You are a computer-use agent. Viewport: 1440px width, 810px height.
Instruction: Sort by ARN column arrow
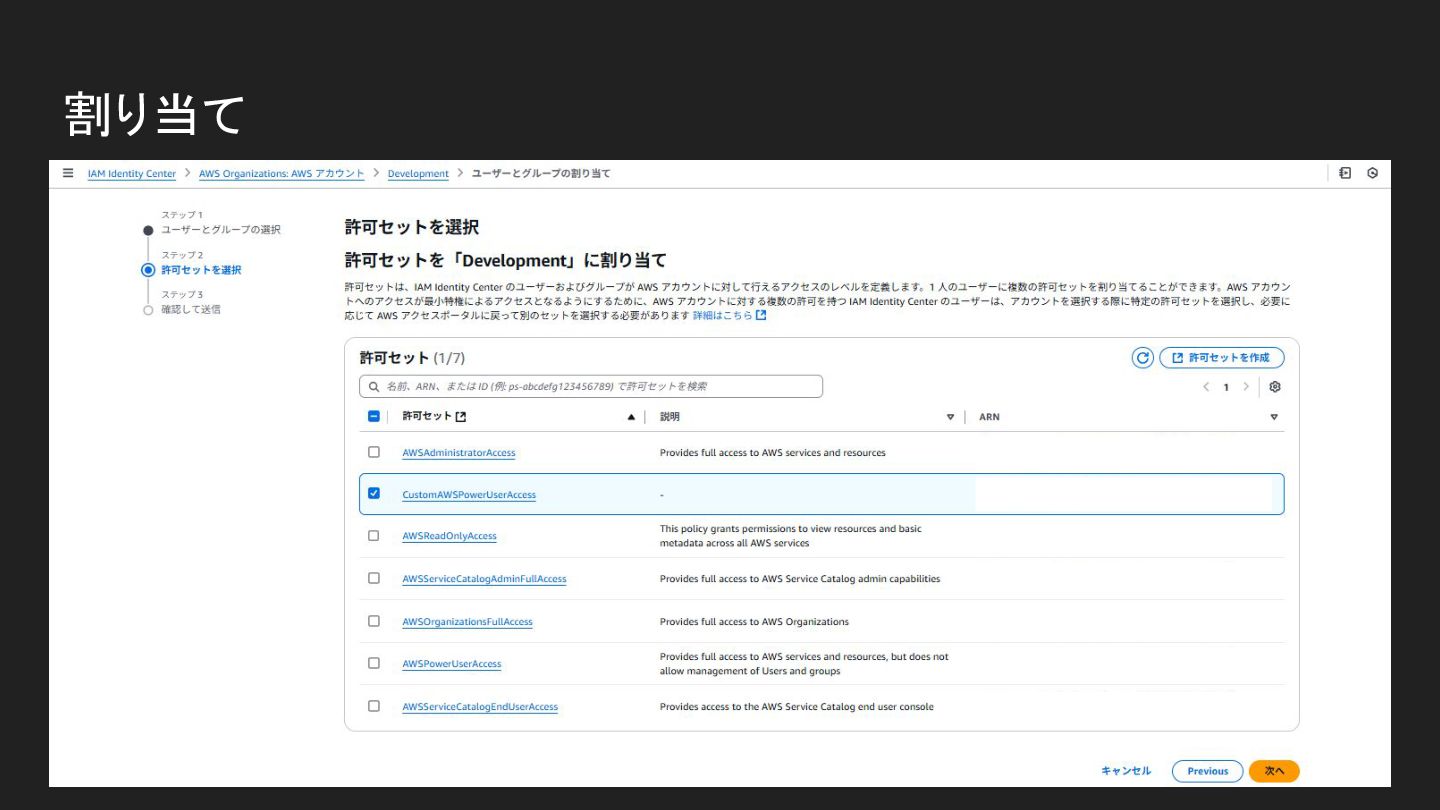point(1274,417)
